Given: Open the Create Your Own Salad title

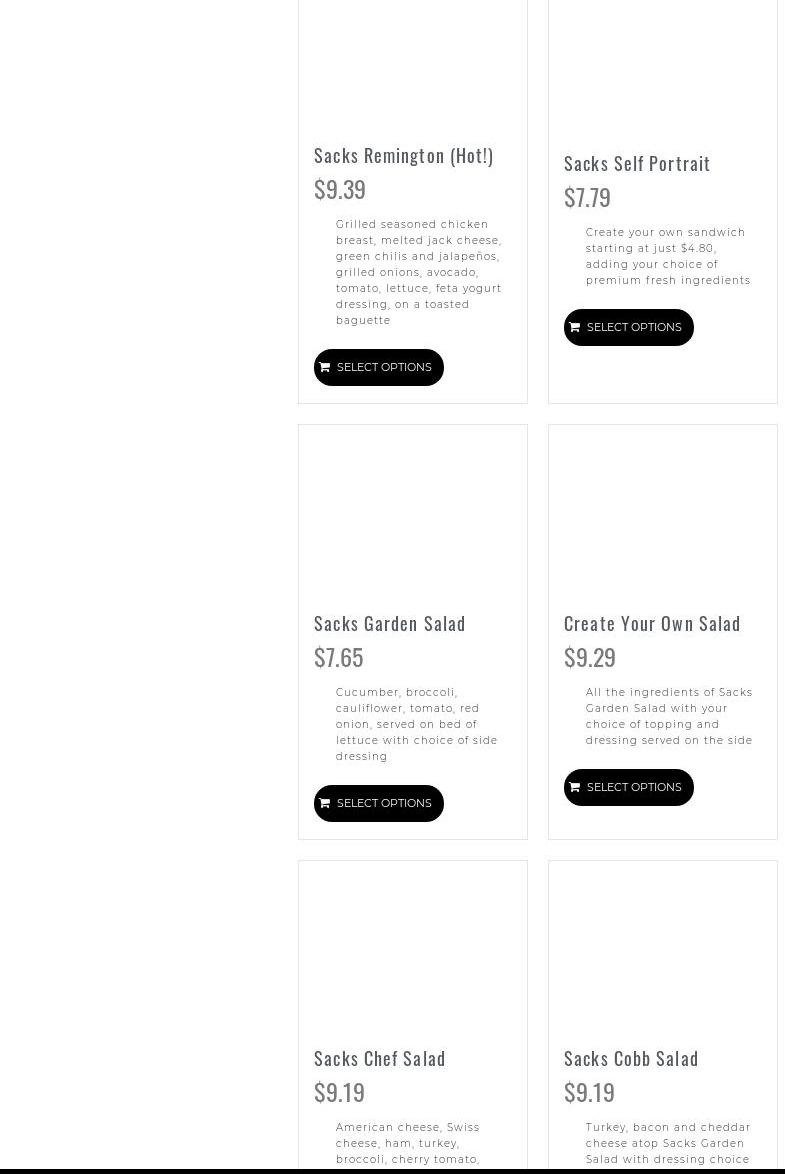Looking at the screenshot, I should tap(652, 624).
